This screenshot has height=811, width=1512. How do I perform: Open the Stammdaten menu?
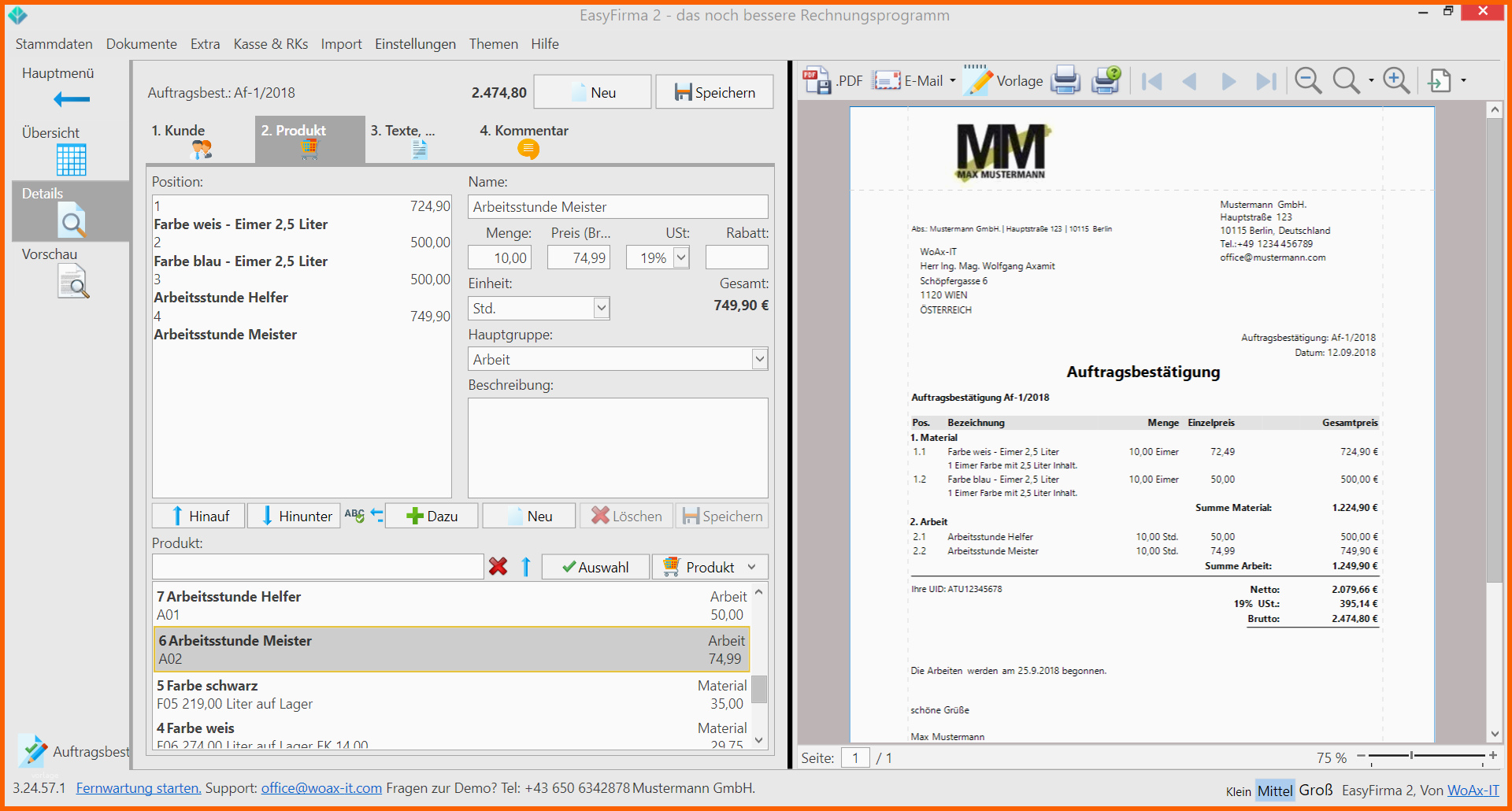(54, 44)
